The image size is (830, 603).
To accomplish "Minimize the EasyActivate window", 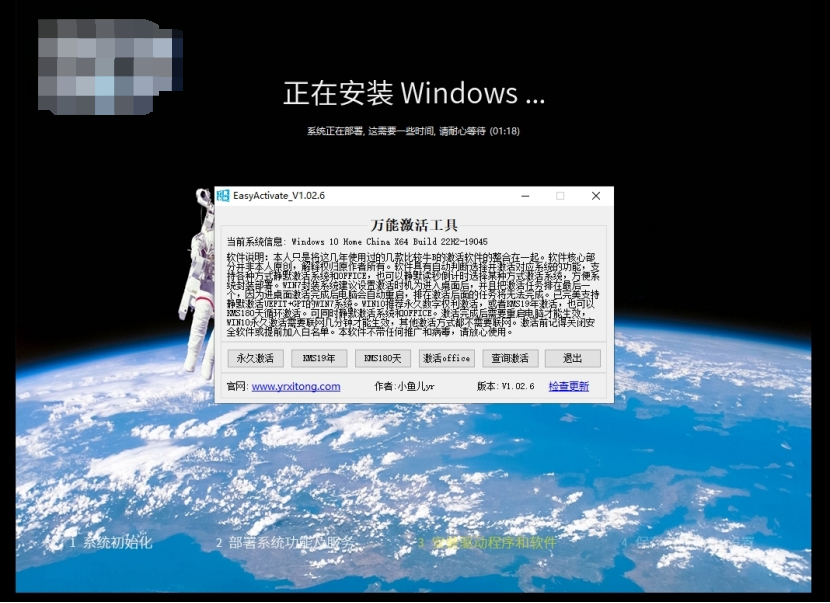I will click(x=525, y=196).
